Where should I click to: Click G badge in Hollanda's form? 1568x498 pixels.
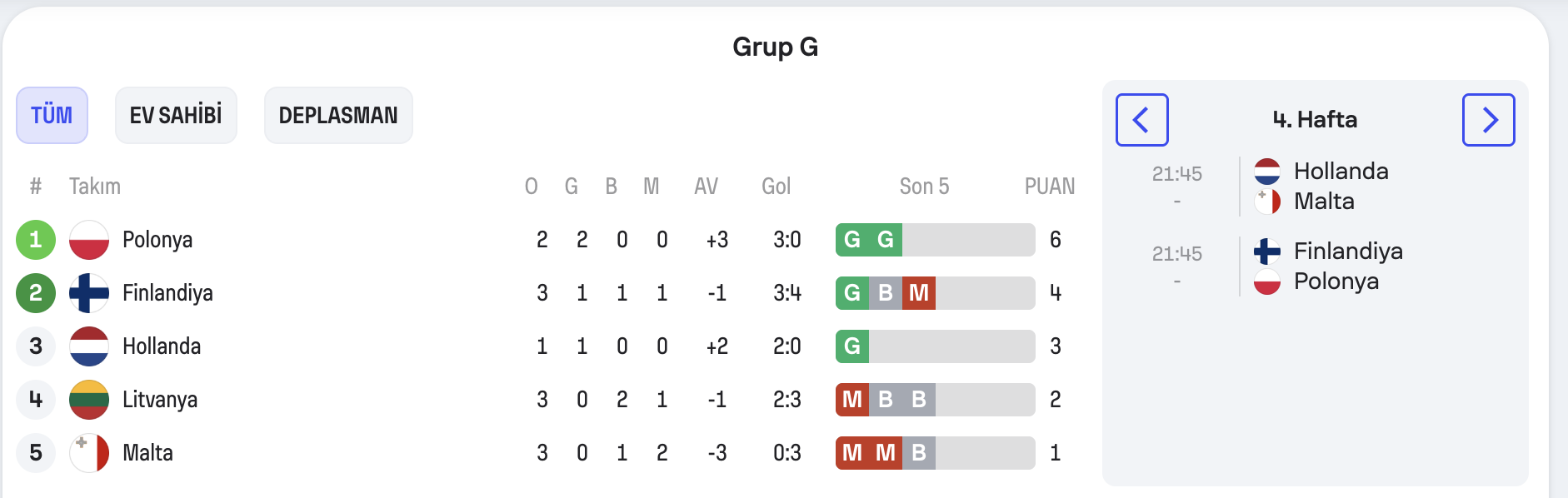[852, 346]
